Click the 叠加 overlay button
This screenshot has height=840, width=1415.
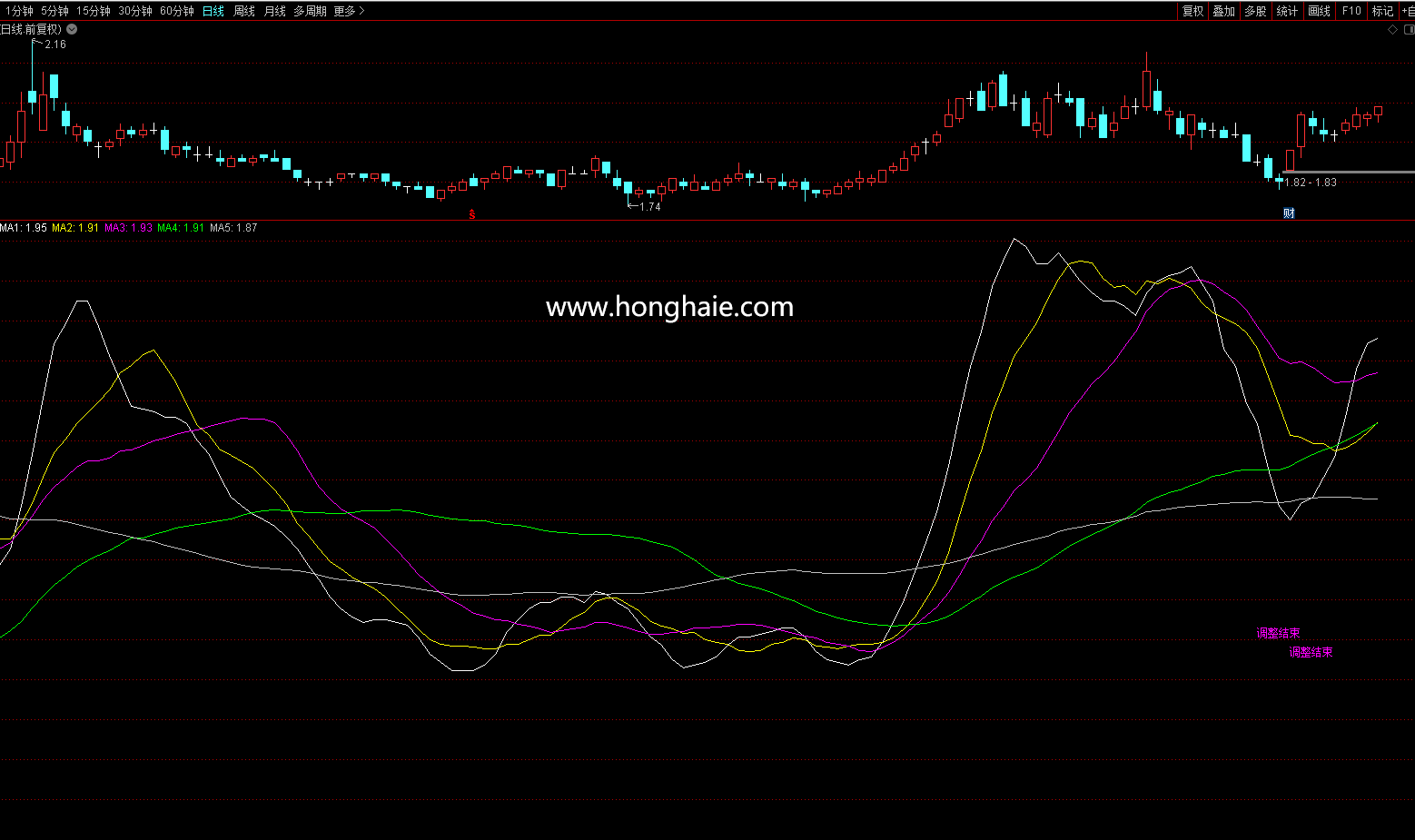coord(1223,11)
